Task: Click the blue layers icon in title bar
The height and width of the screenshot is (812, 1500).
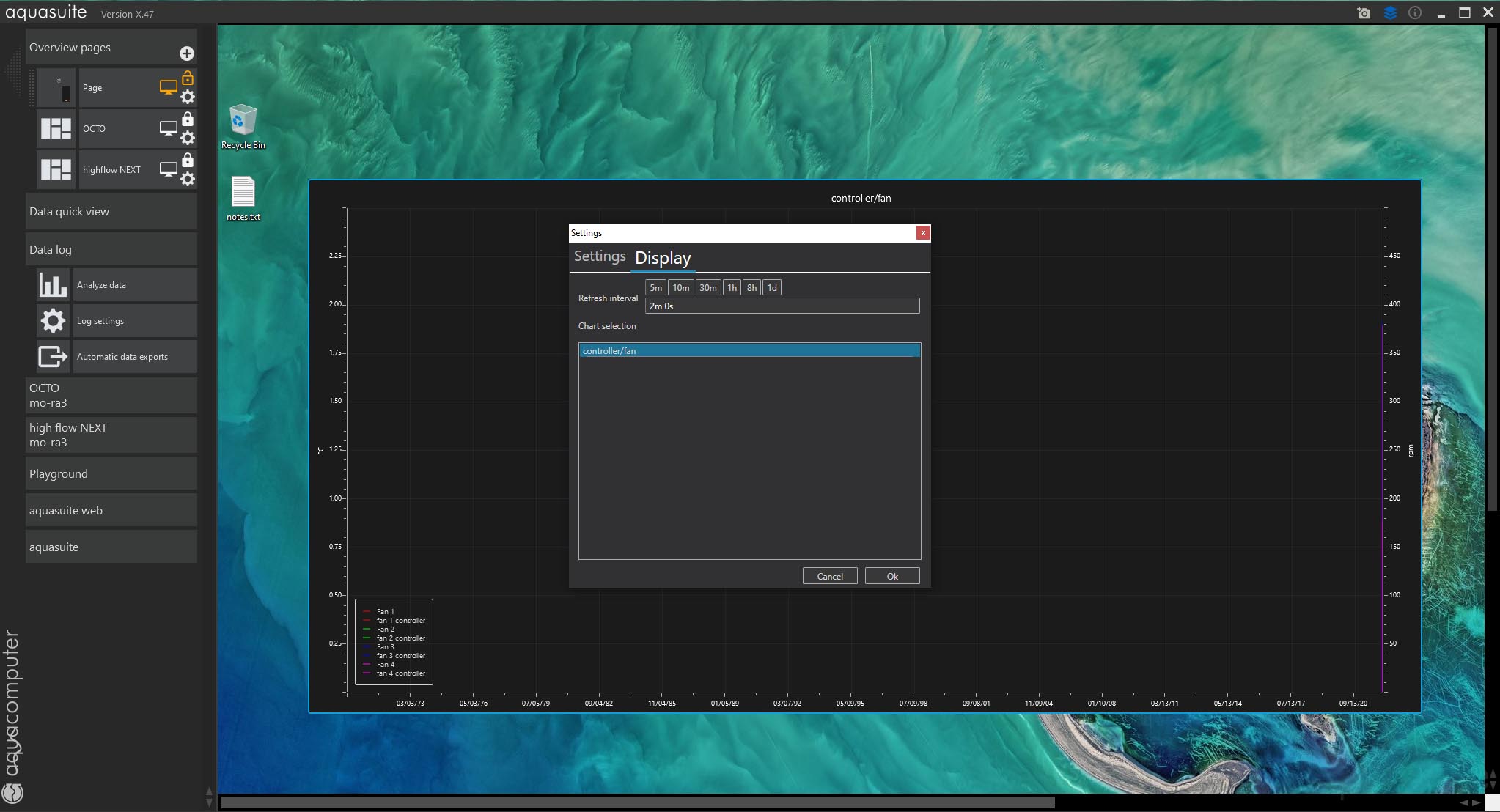Action: [x=1390, y=12]
